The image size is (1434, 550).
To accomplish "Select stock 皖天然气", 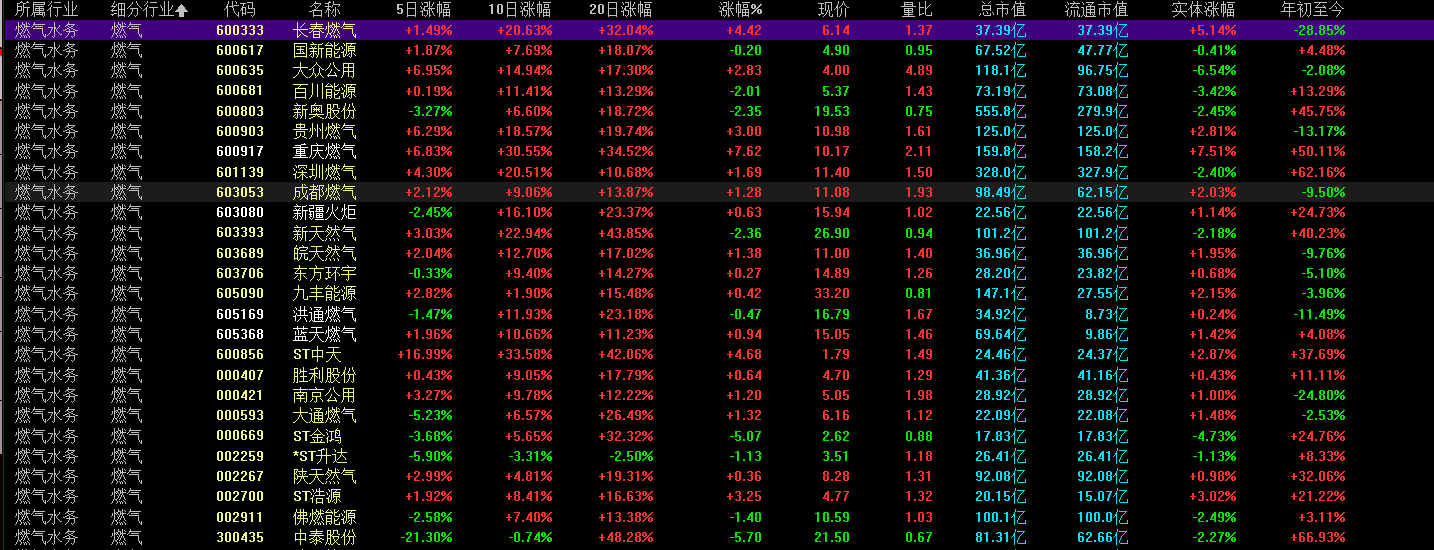I will tap(324, 253).
